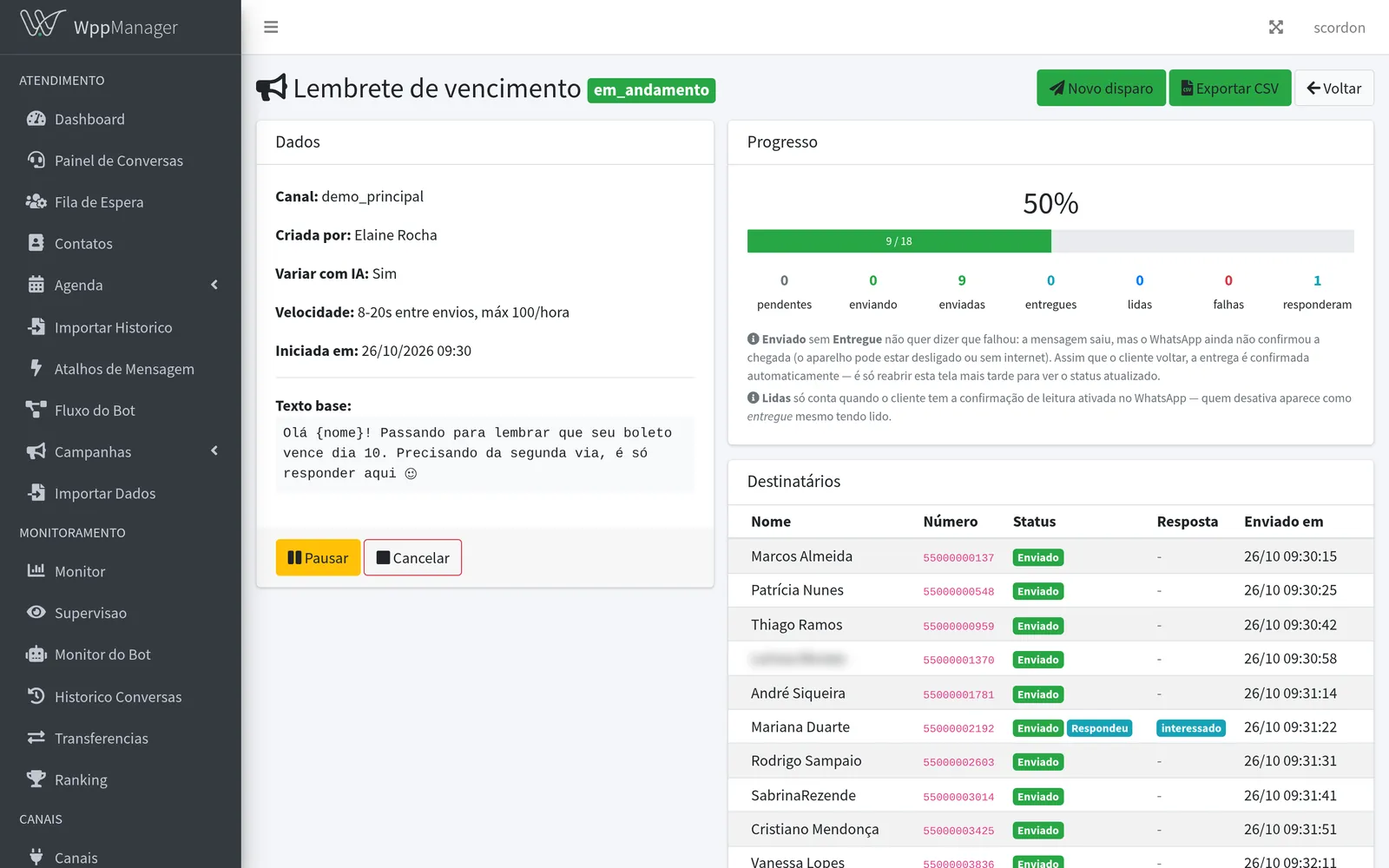Expand the Campanhas submenu chevron

point(214,450)
